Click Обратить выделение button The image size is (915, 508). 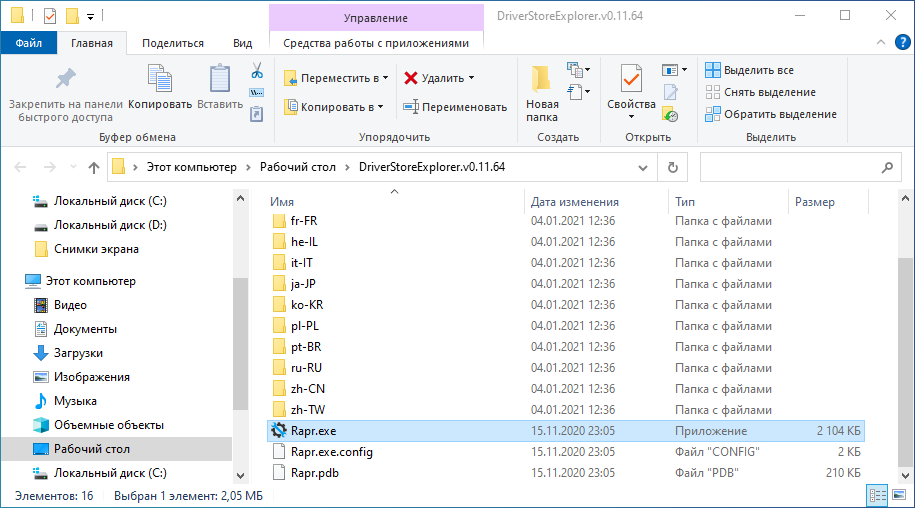771,114
